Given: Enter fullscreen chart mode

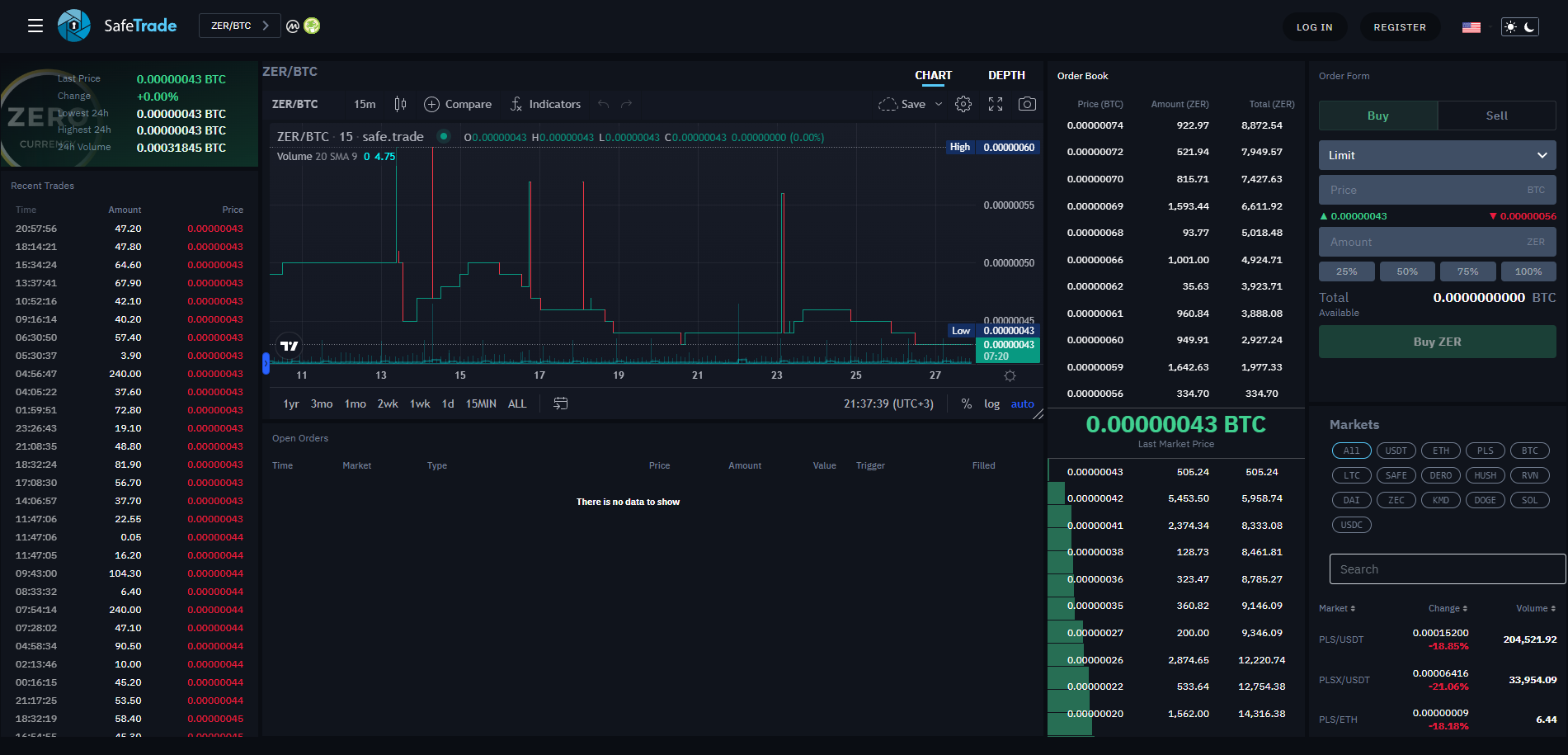Looking at the screenshot, I should coord(996,104).
